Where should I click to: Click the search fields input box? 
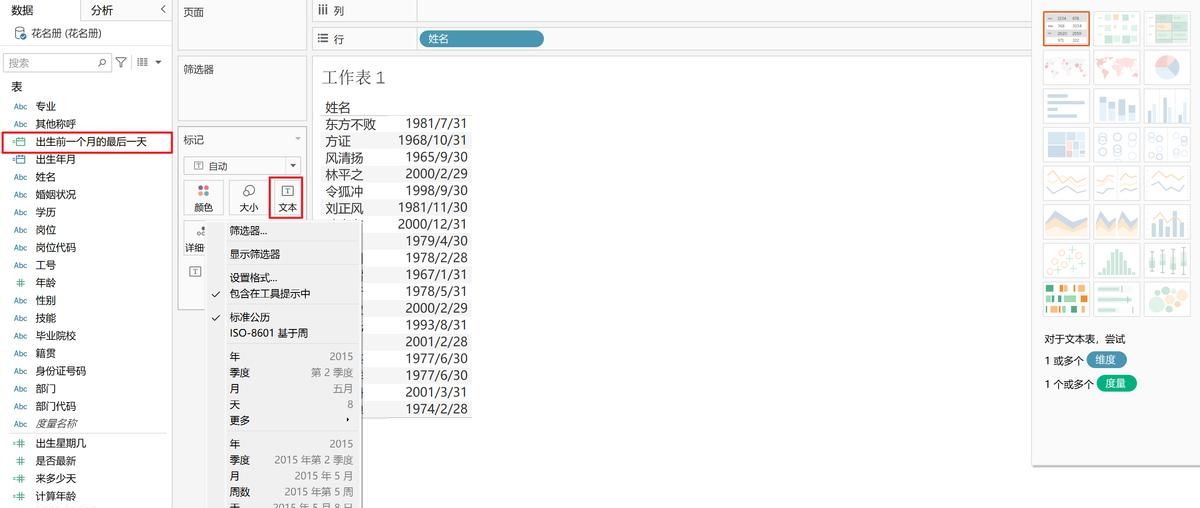click(x=58, y=62)
